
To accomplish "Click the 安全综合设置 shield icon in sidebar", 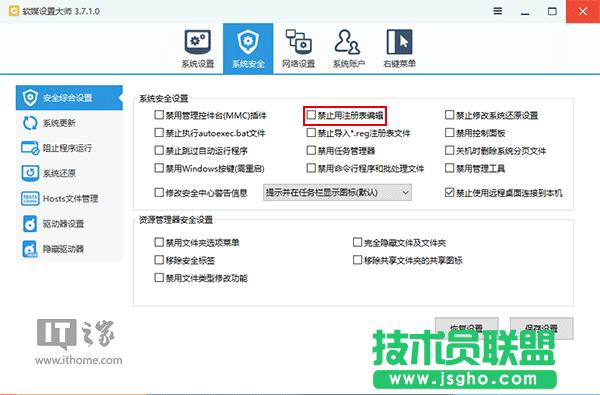I will click(30, 98).
